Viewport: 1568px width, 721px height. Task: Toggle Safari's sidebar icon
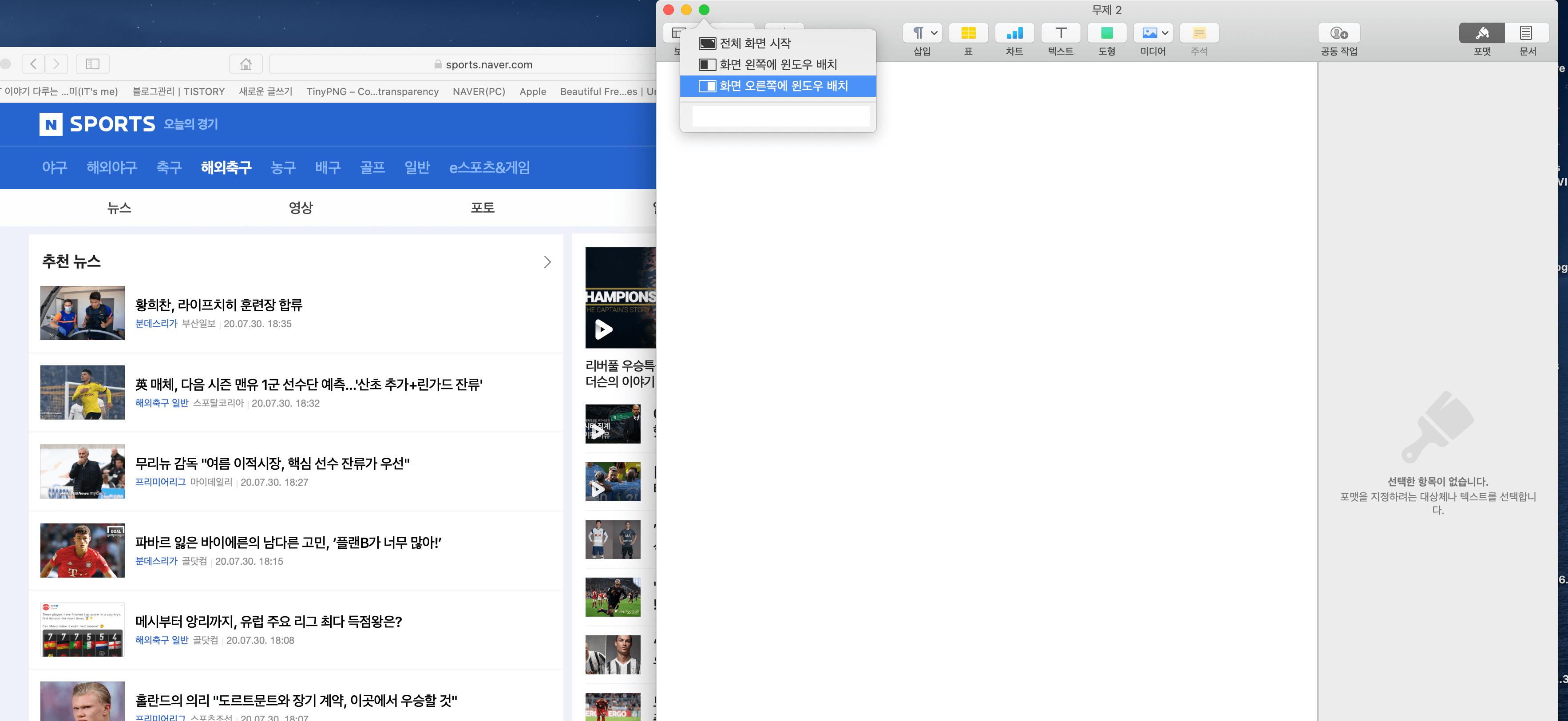[x=92, y=64]
